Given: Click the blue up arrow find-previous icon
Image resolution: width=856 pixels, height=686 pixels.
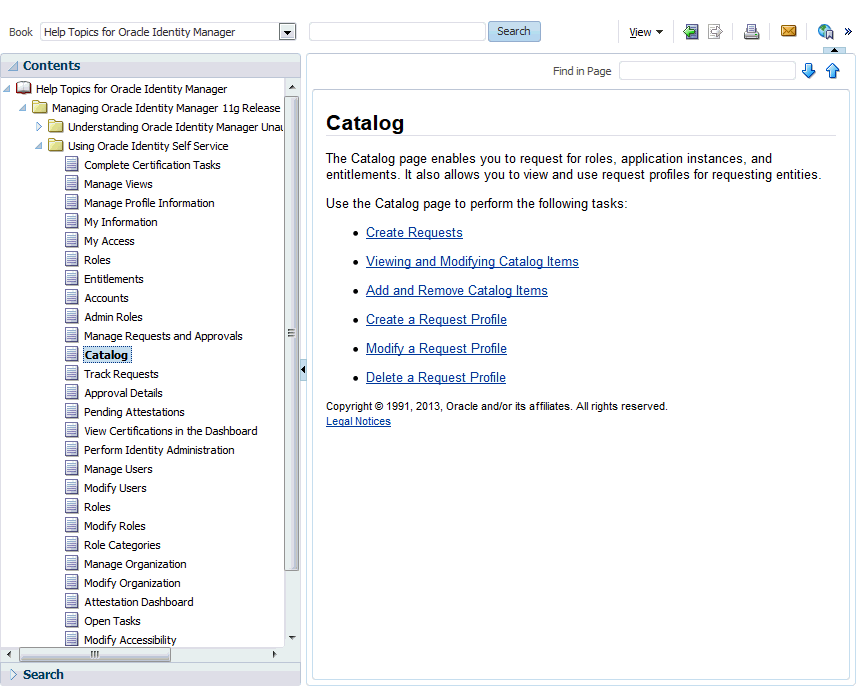Looking at the screenshot, I should pos(833,70).
